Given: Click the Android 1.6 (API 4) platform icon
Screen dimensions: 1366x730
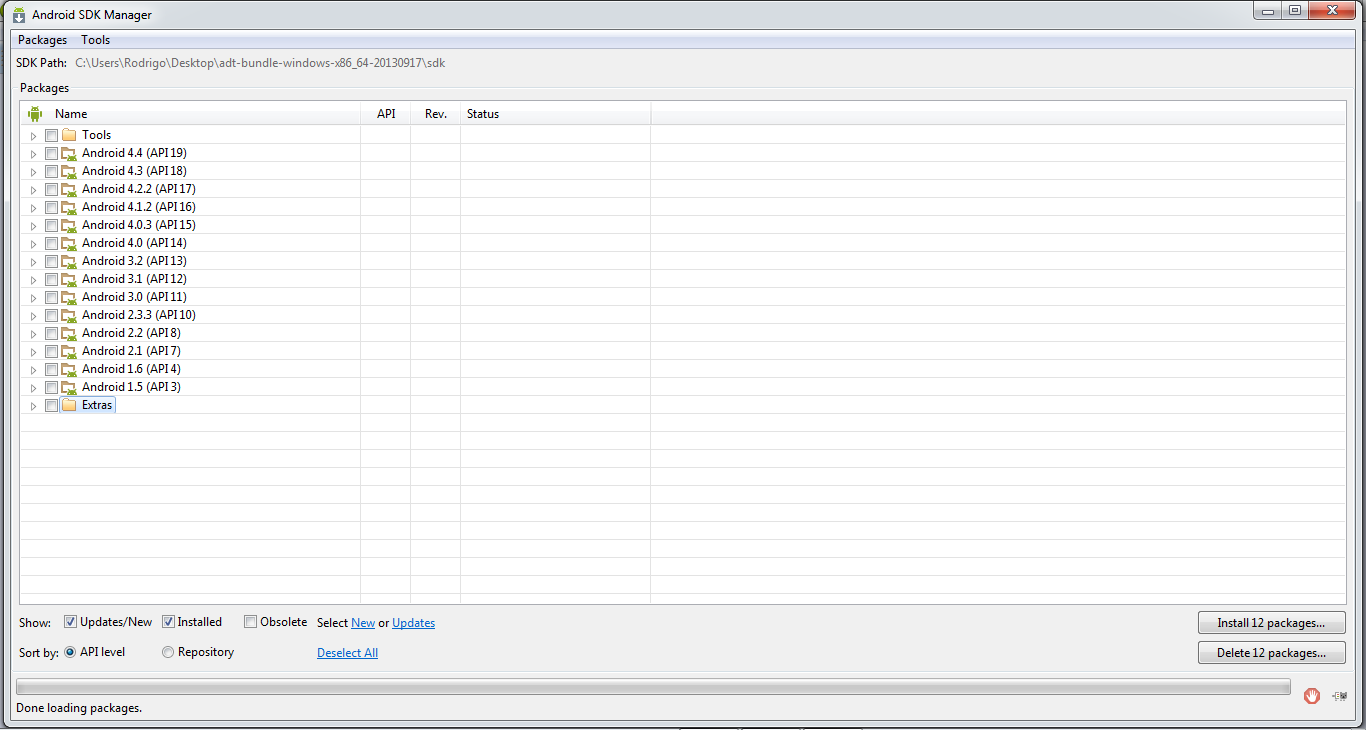Looking at the screenshot, I should pos(69,369).
